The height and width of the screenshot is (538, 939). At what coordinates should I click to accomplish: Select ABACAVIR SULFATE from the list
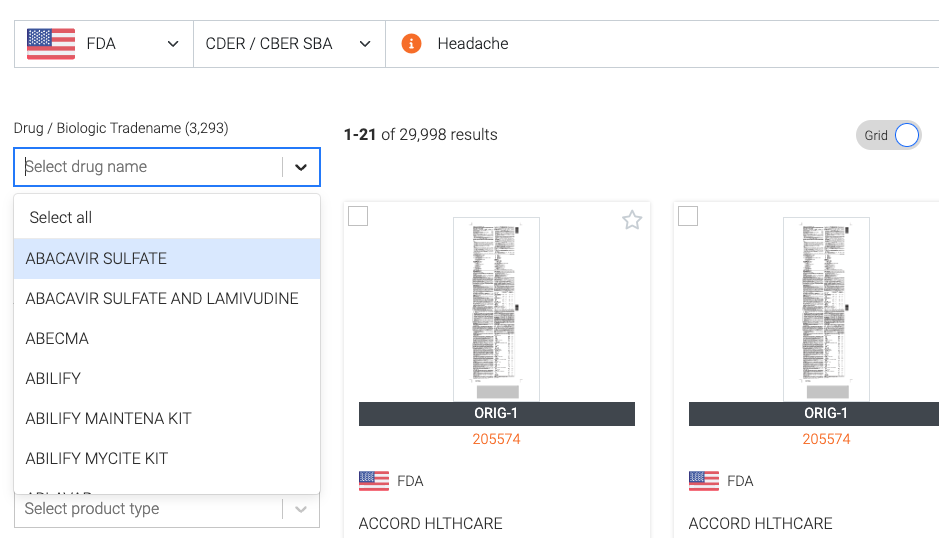[x=166, y=259]
